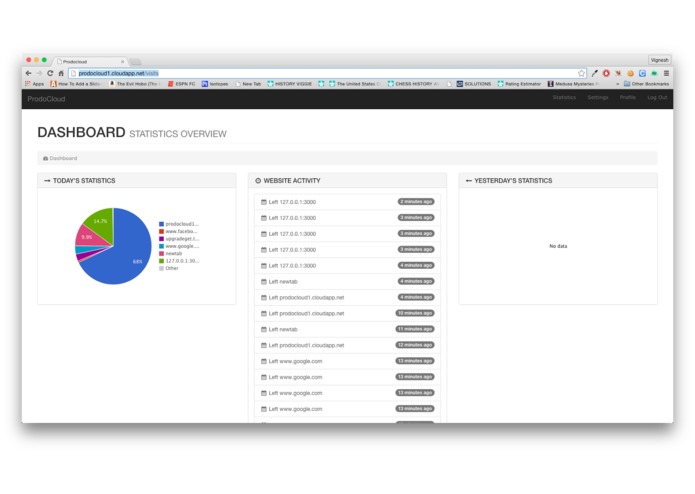Open The Evil Hobo bookmark
The height and width of the screenshot is (494, 695).
coord(134,84)
